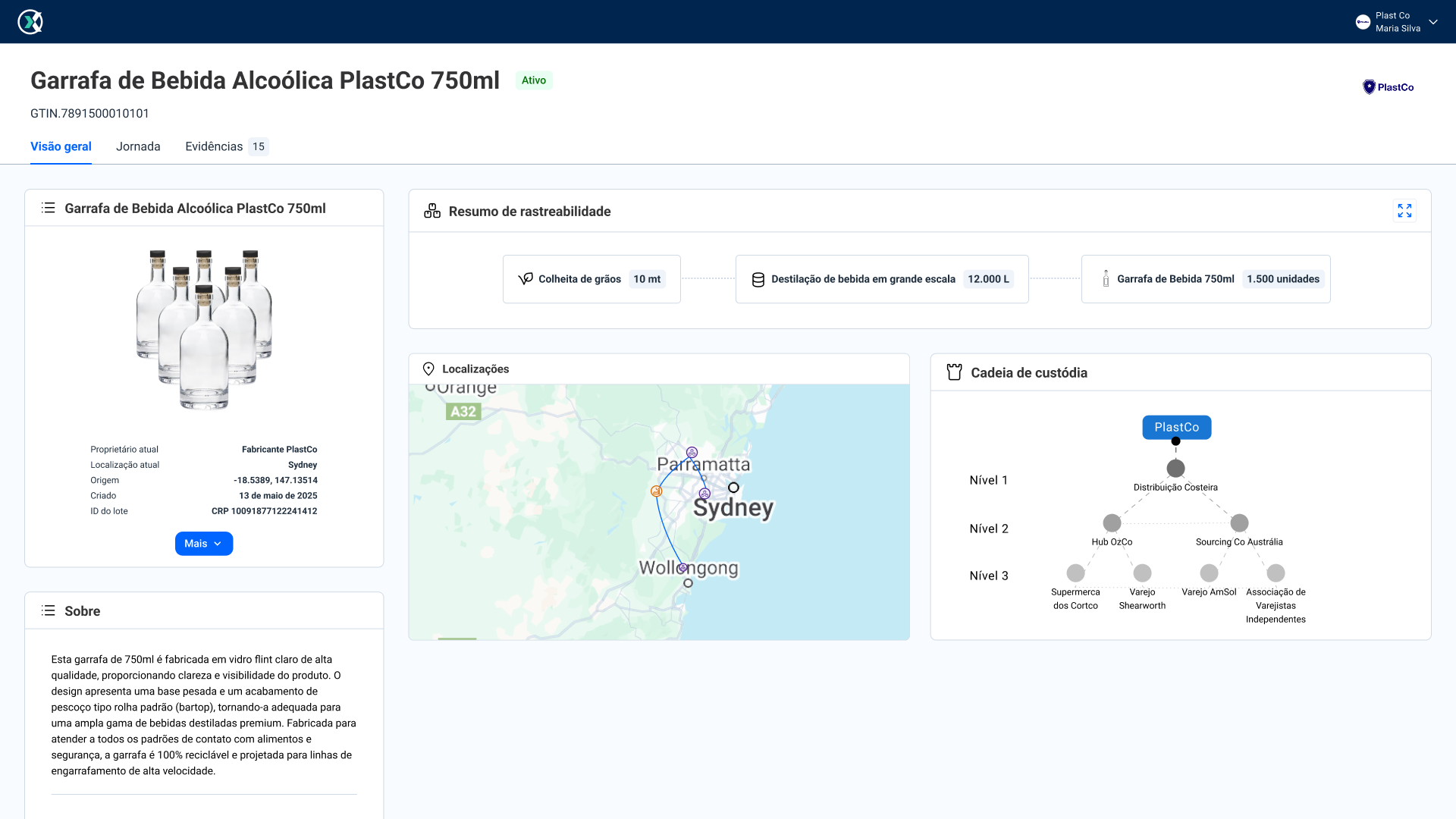
Task: Expand the traceability summary to fullscreen
Action: (1404, 211)
